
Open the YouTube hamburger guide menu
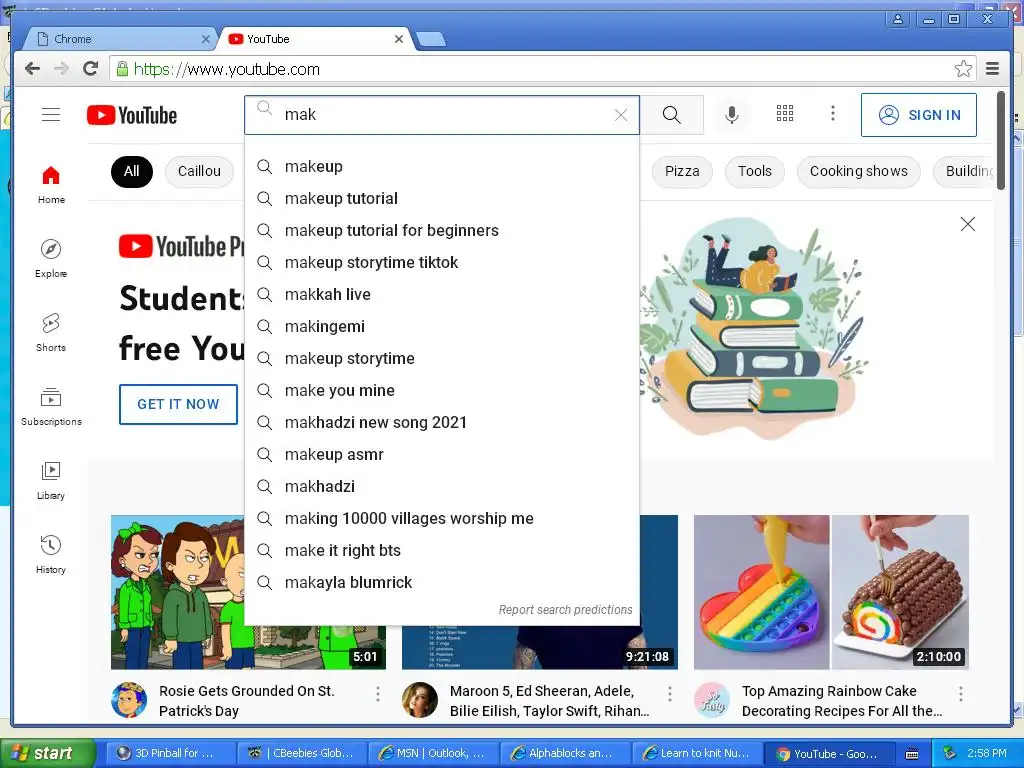click(51, 115)
